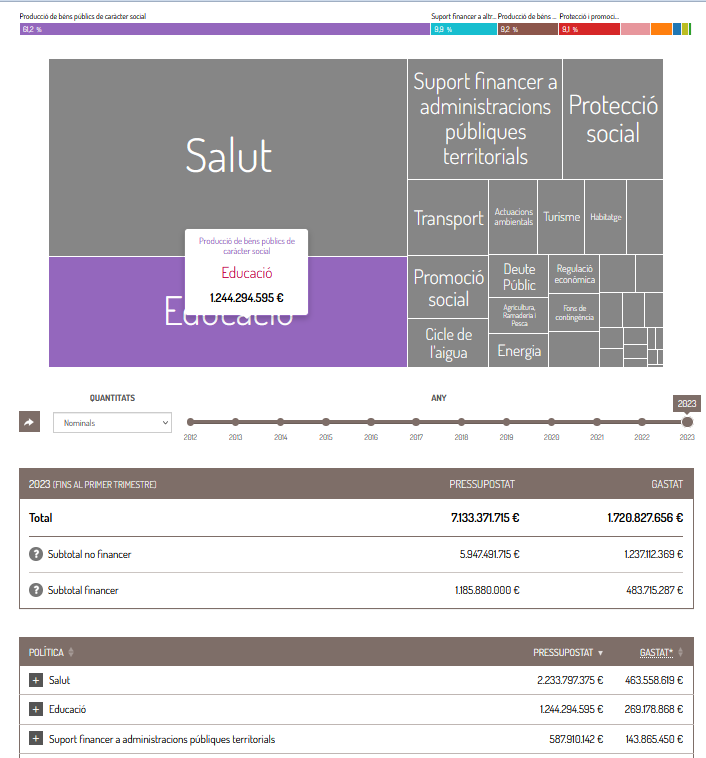This screenshot has height=758, width=706.
Task: Click total value 7.133.371.715 €
Action: (x=485, y=518)
